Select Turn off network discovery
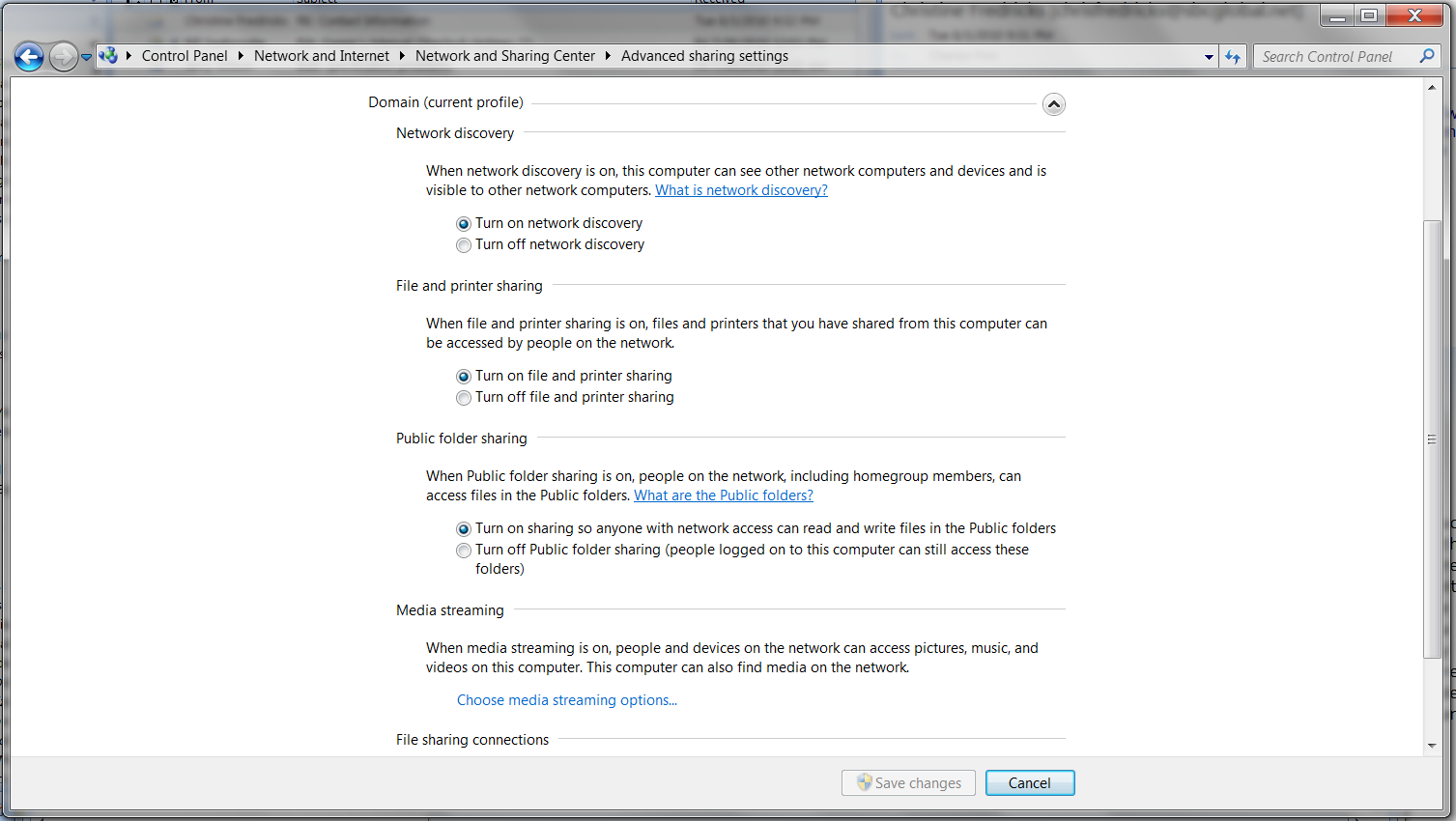Image resolution: width=1456 pixels, height=821 pixels. click(464, 245)
